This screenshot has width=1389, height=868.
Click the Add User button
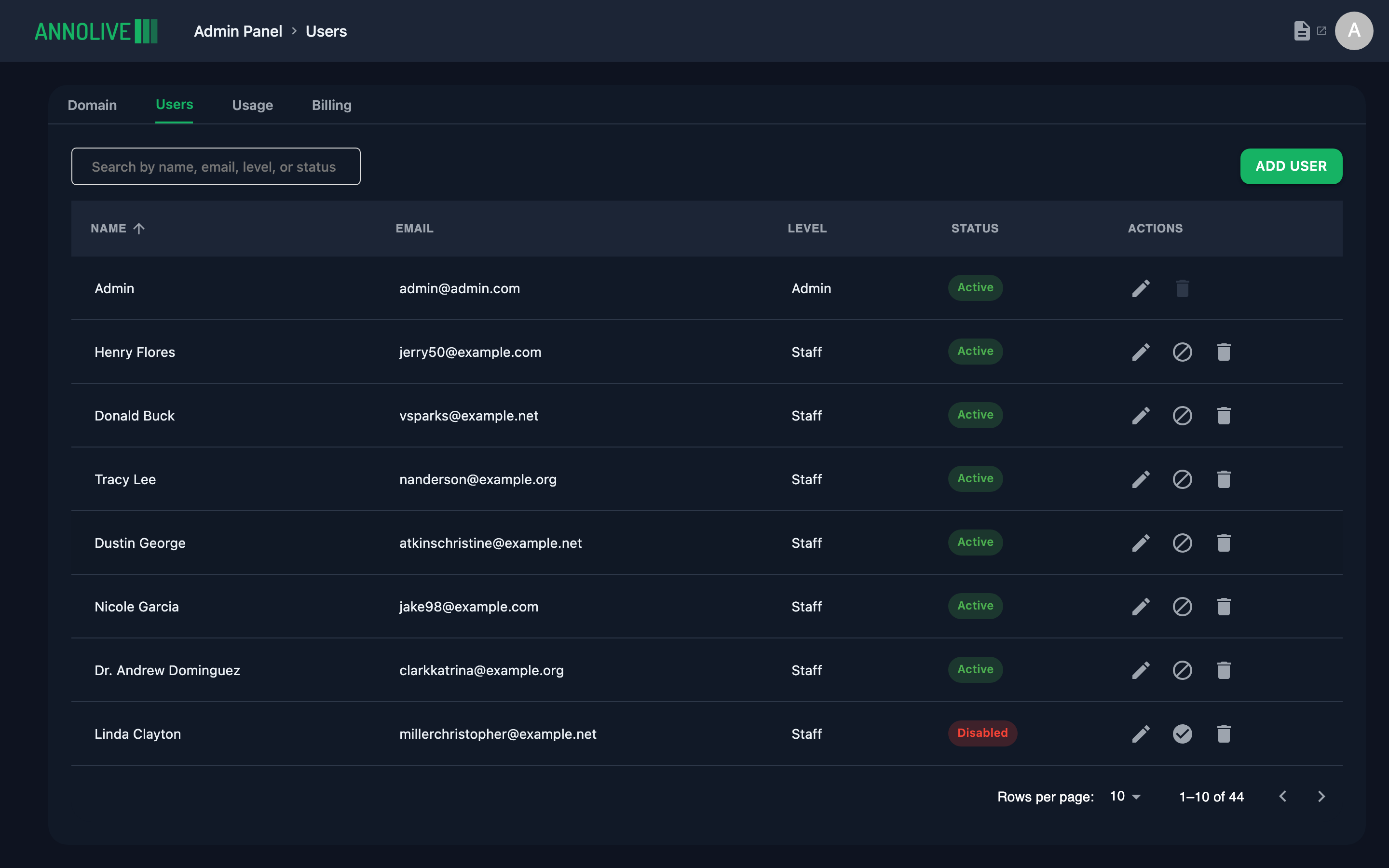click(x=1291, y=166)
